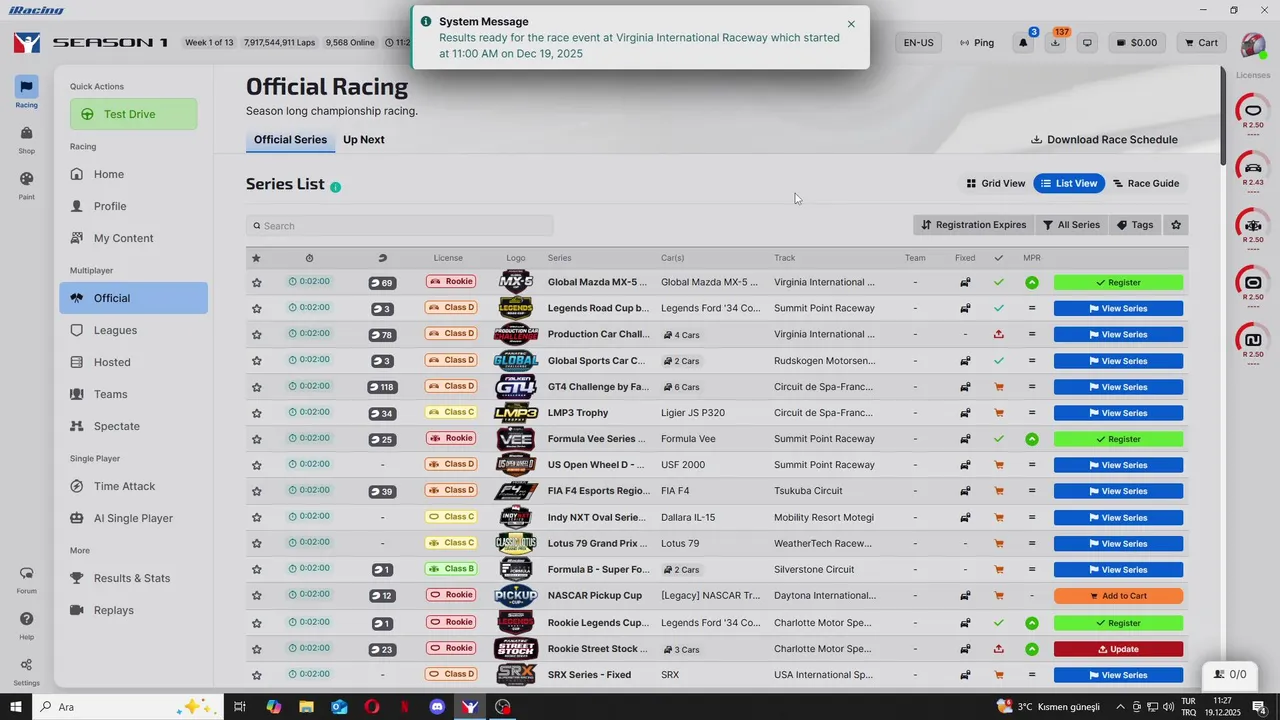
Task: Click the update icon in Production Car Challenge row
Action: point(998,334)
